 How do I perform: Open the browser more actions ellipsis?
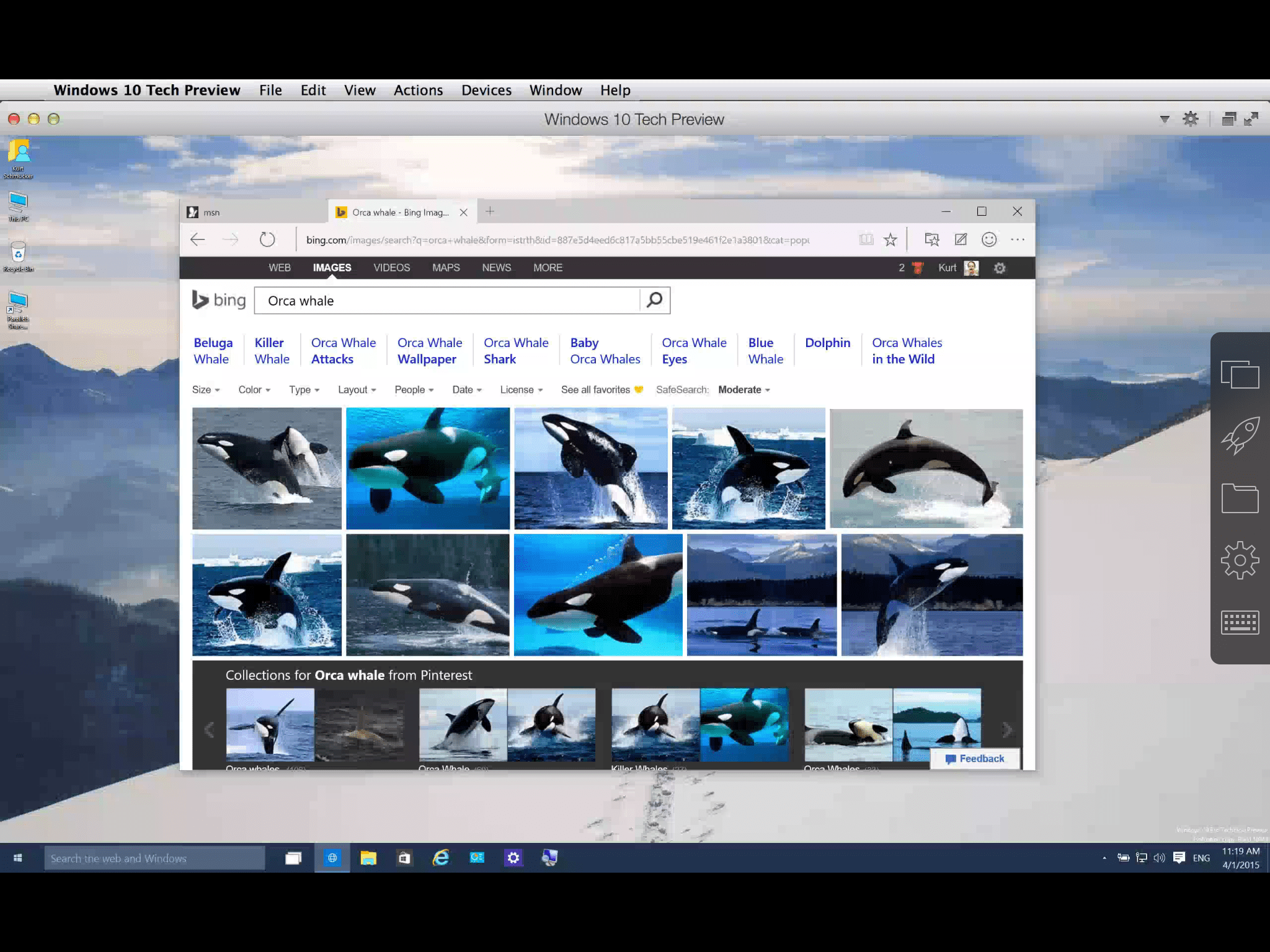1018,239
